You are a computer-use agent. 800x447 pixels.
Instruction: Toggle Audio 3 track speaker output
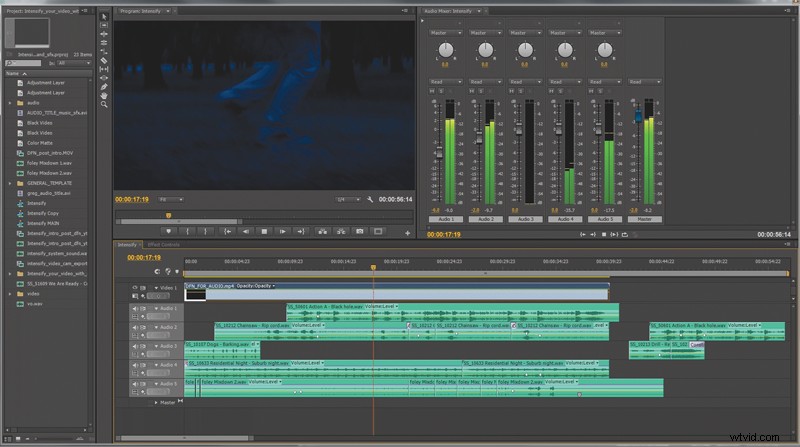pyautogui.click(x=135, y=346)
